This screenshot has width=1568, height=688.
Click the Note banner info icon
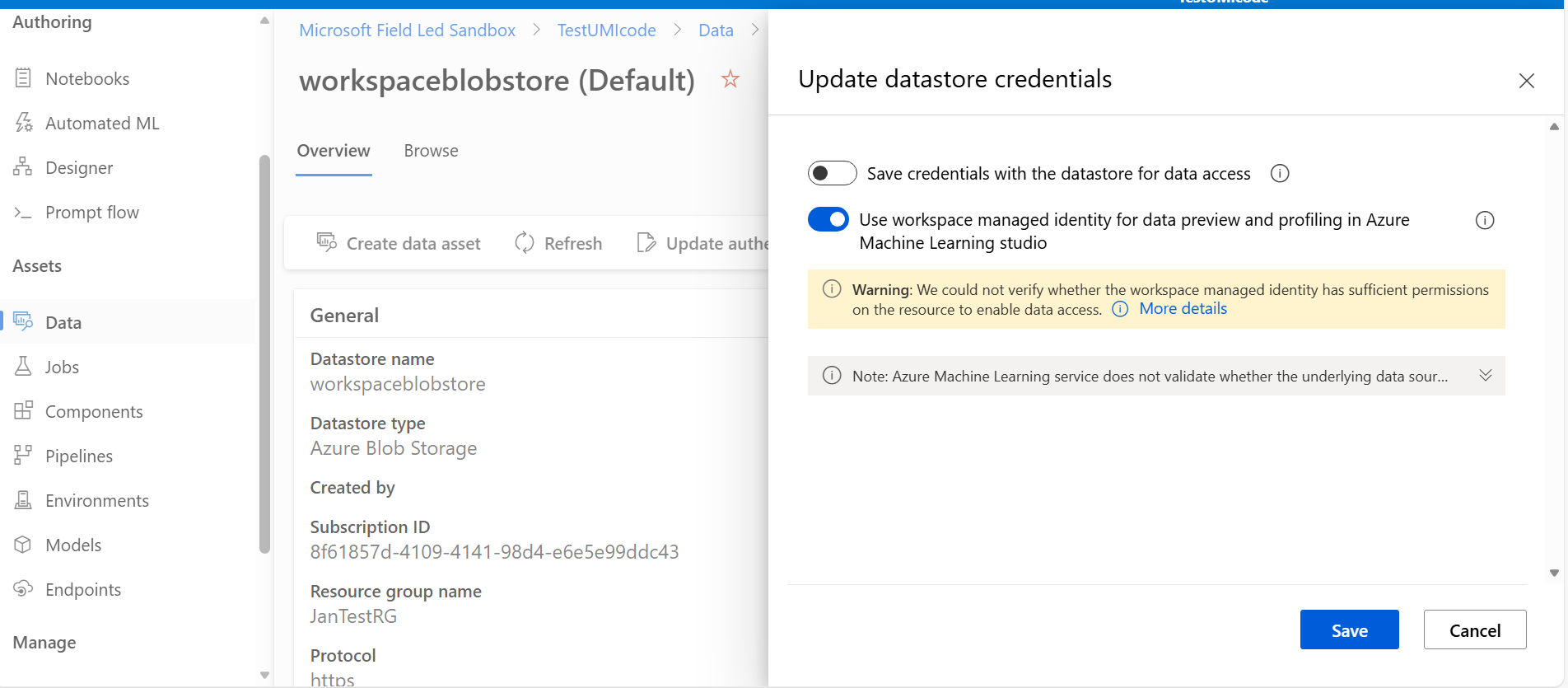pyautogui.click(x=832, y=376)
